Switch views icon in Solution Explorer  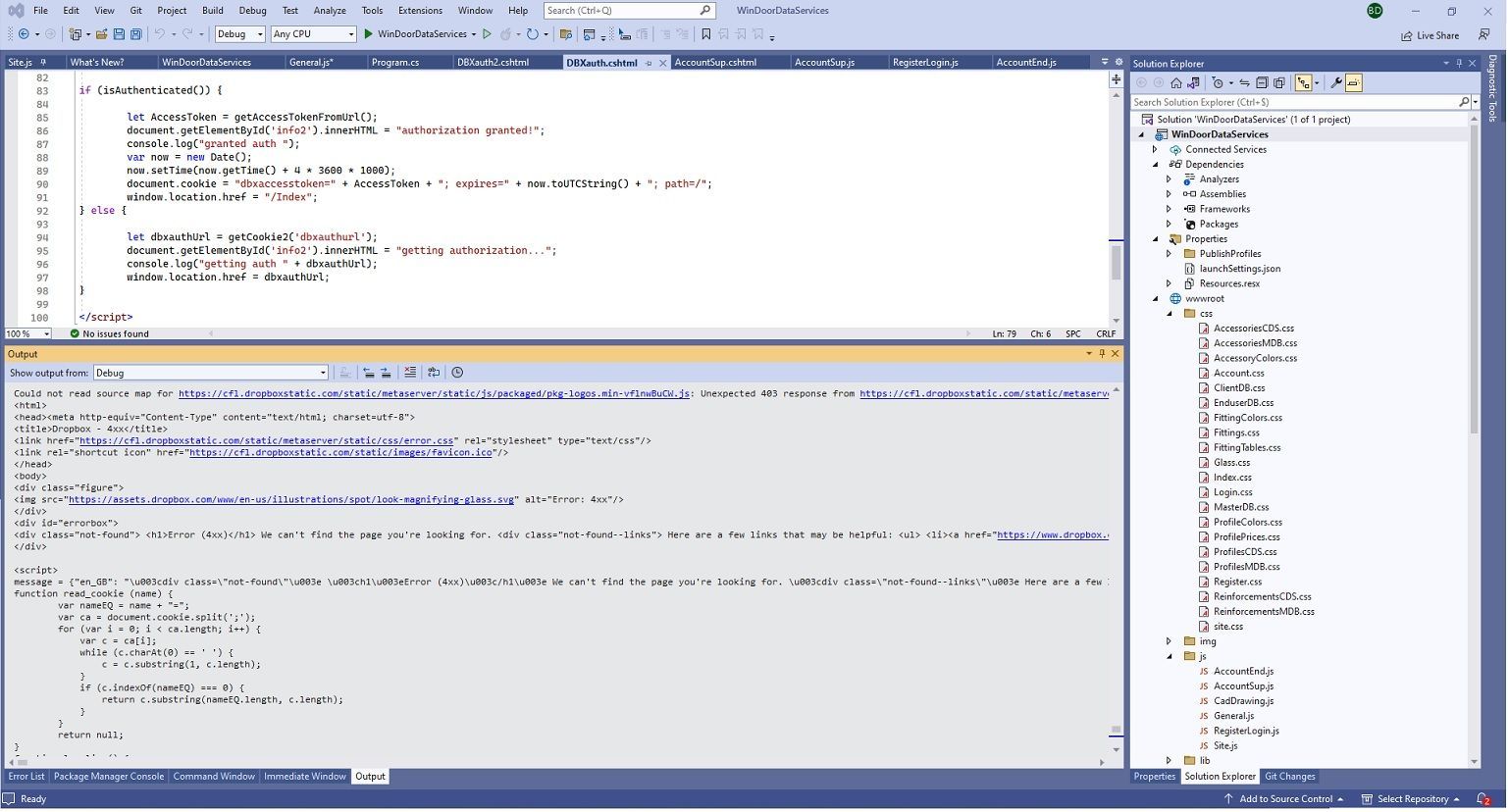point(1193,83)
